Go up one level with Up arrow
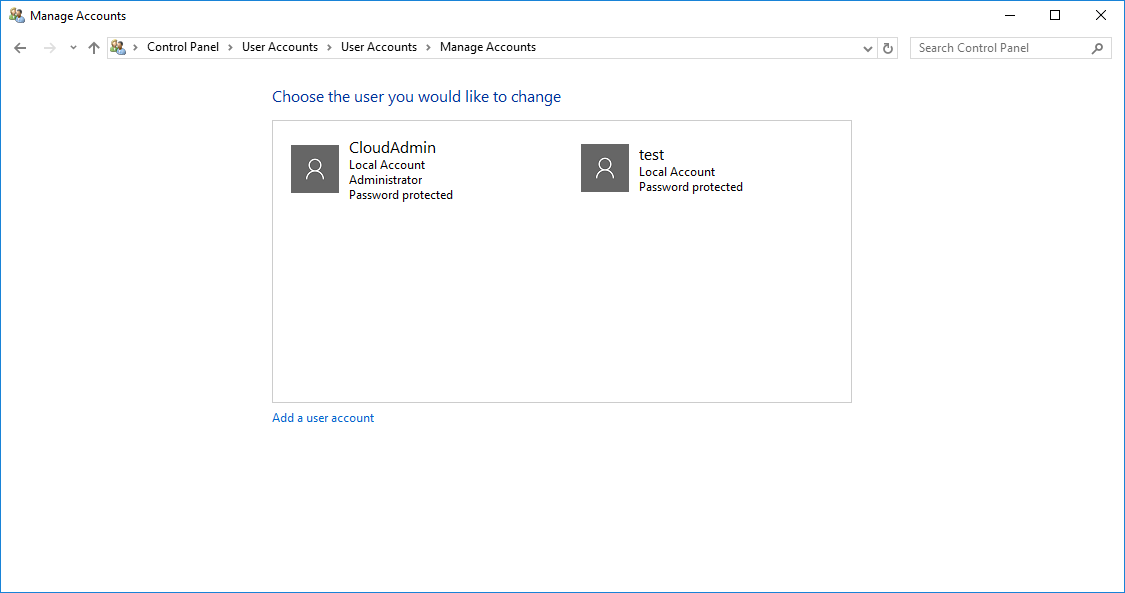1125x593 pixels. (x=94, y=48)
